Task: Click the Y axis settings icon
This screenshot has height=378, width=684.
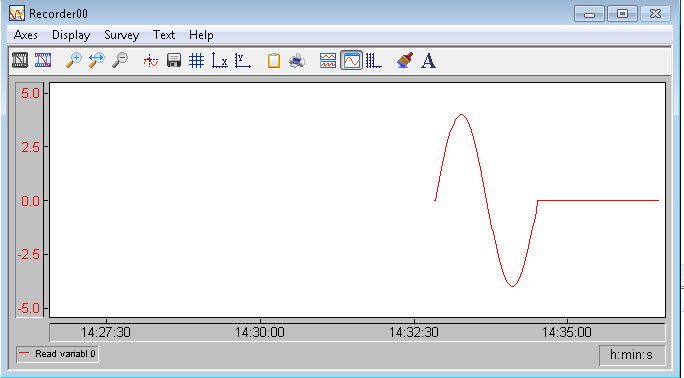Action: pos(243,60)
